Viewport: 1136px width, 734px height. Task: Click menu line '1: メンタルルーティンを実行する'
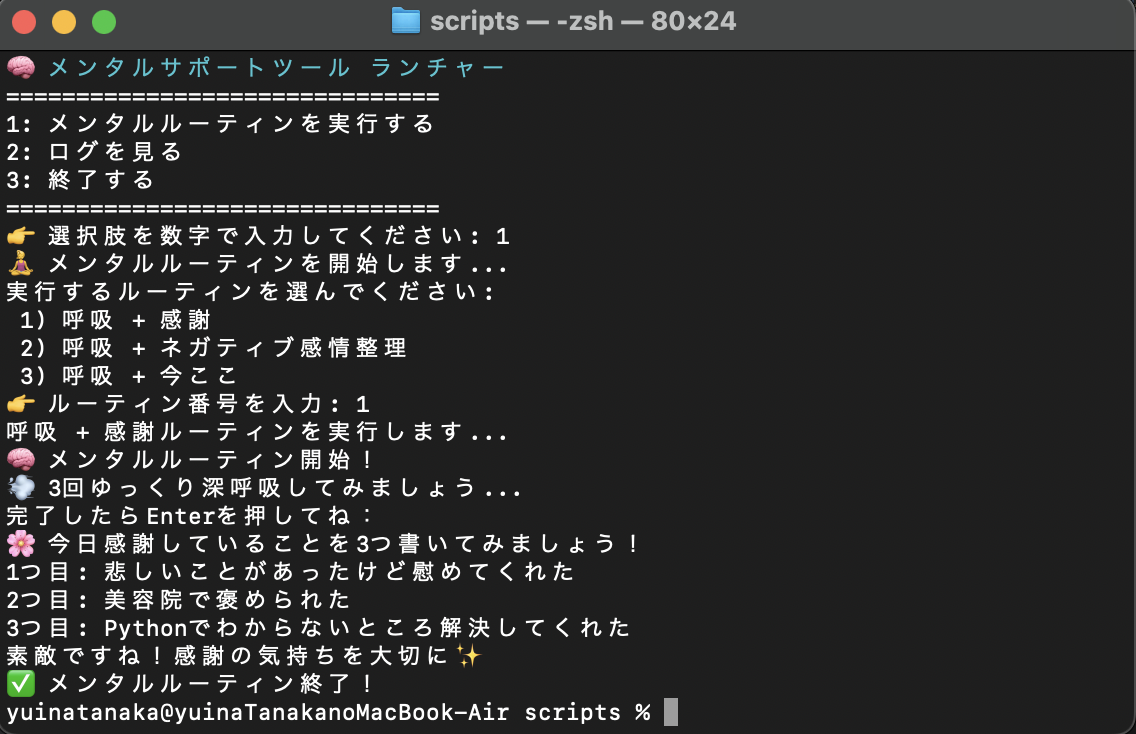[220, 124]
